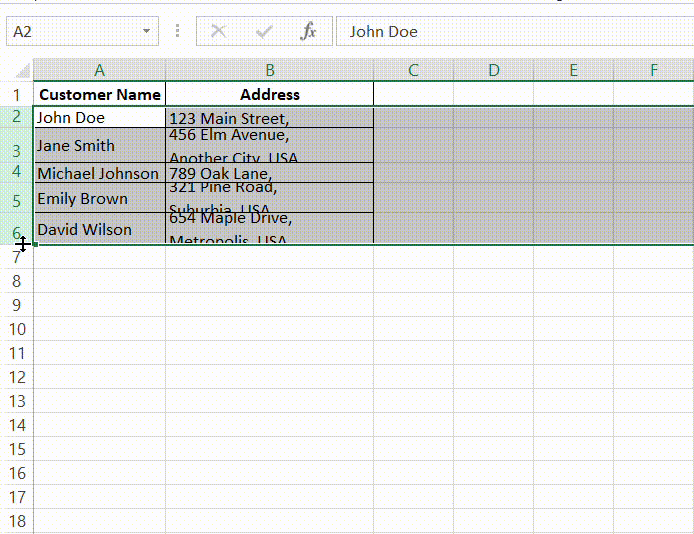Select row 8 header
This screenshot has height=534, width=694.
(x=16, y=281)
